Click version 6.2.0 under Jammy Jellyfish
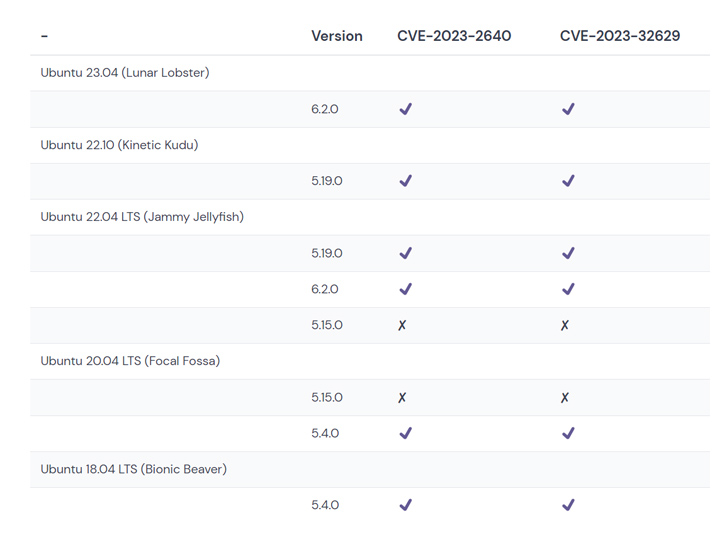The height and width of the screenshot is (552, 728). coord(325,289)
